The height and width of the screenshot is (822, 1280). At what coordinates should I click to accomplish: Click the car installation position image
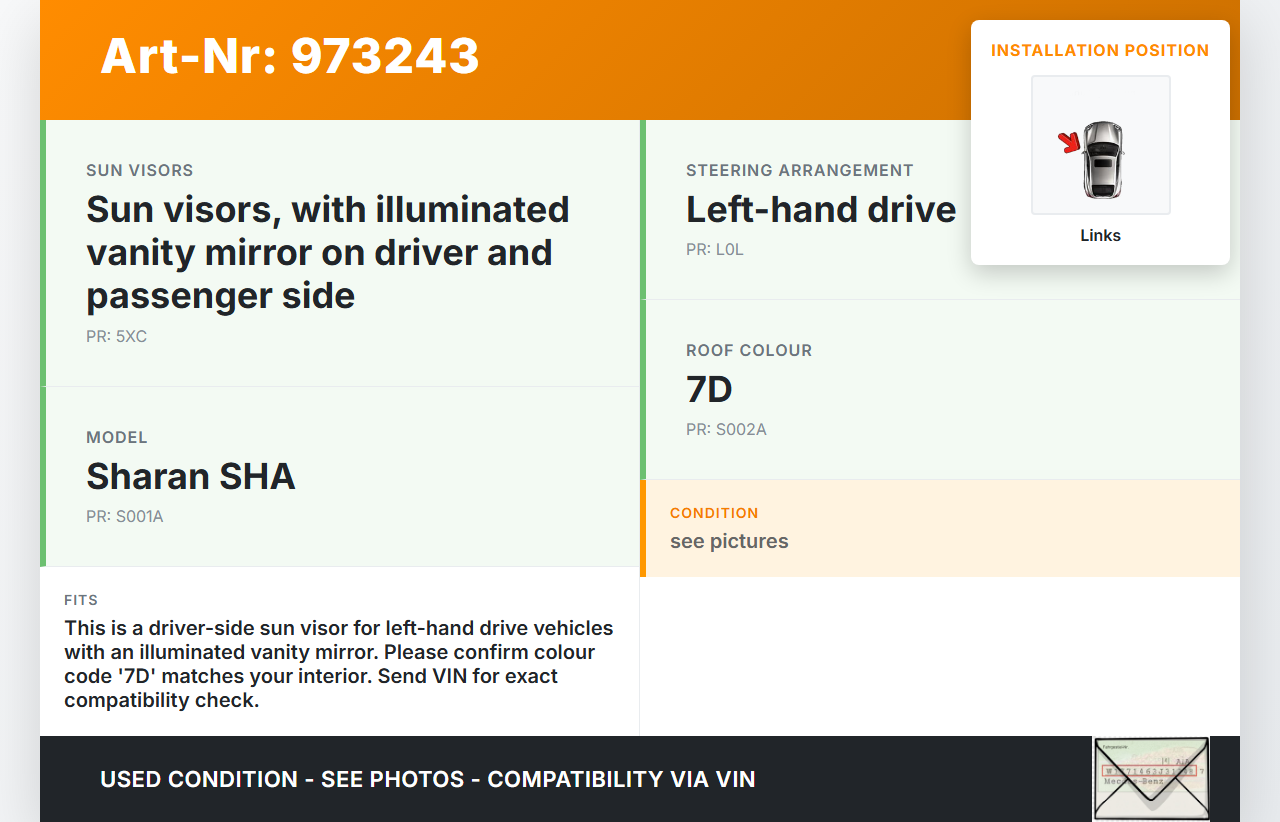[1100, 145]
